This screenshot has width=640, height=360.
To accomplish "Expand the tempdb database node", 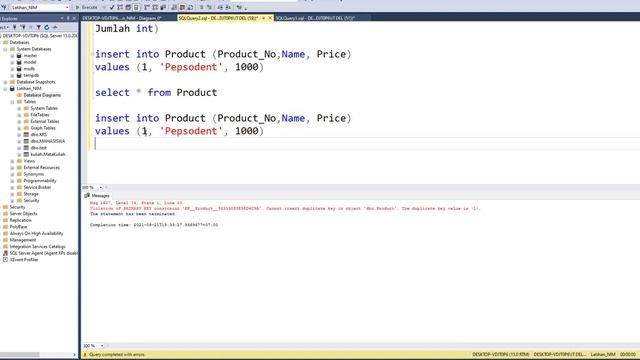I will (x=12, y=75).
